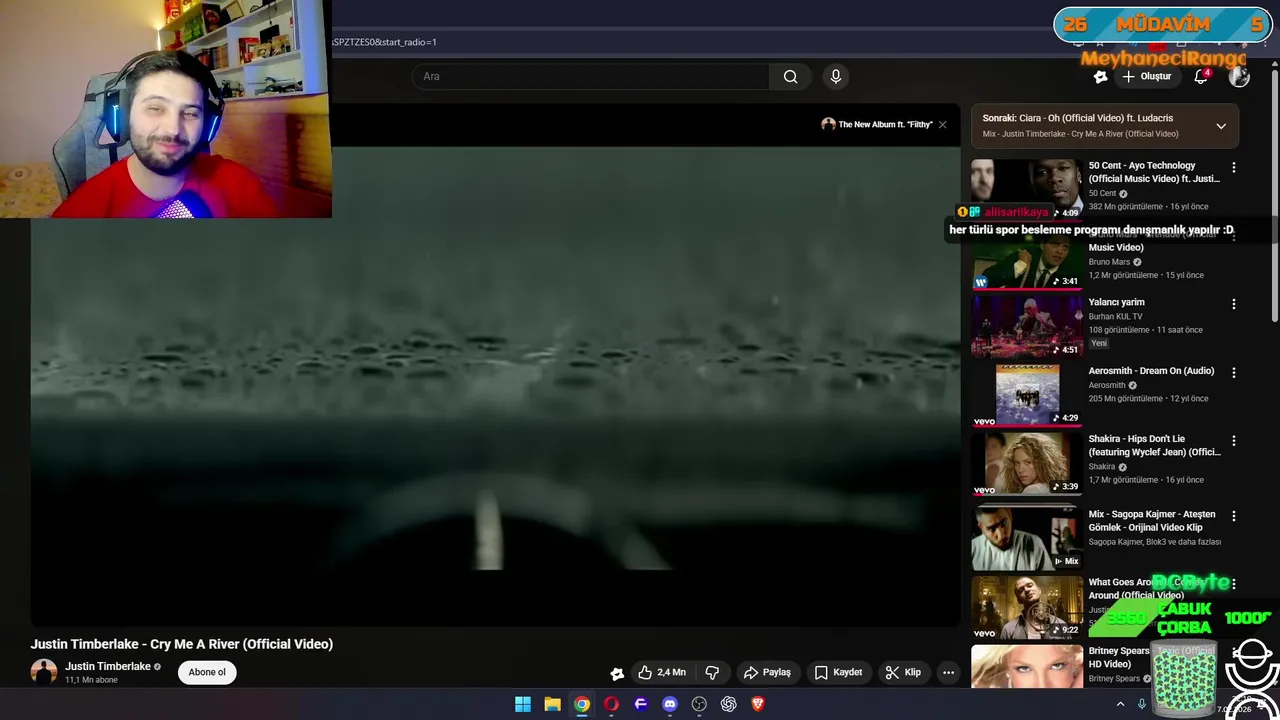Viewport: 1280px width, 720px height.
Task: Dislike the video with thumbs down
Action: pyautogui.click(x=712, y=672)
